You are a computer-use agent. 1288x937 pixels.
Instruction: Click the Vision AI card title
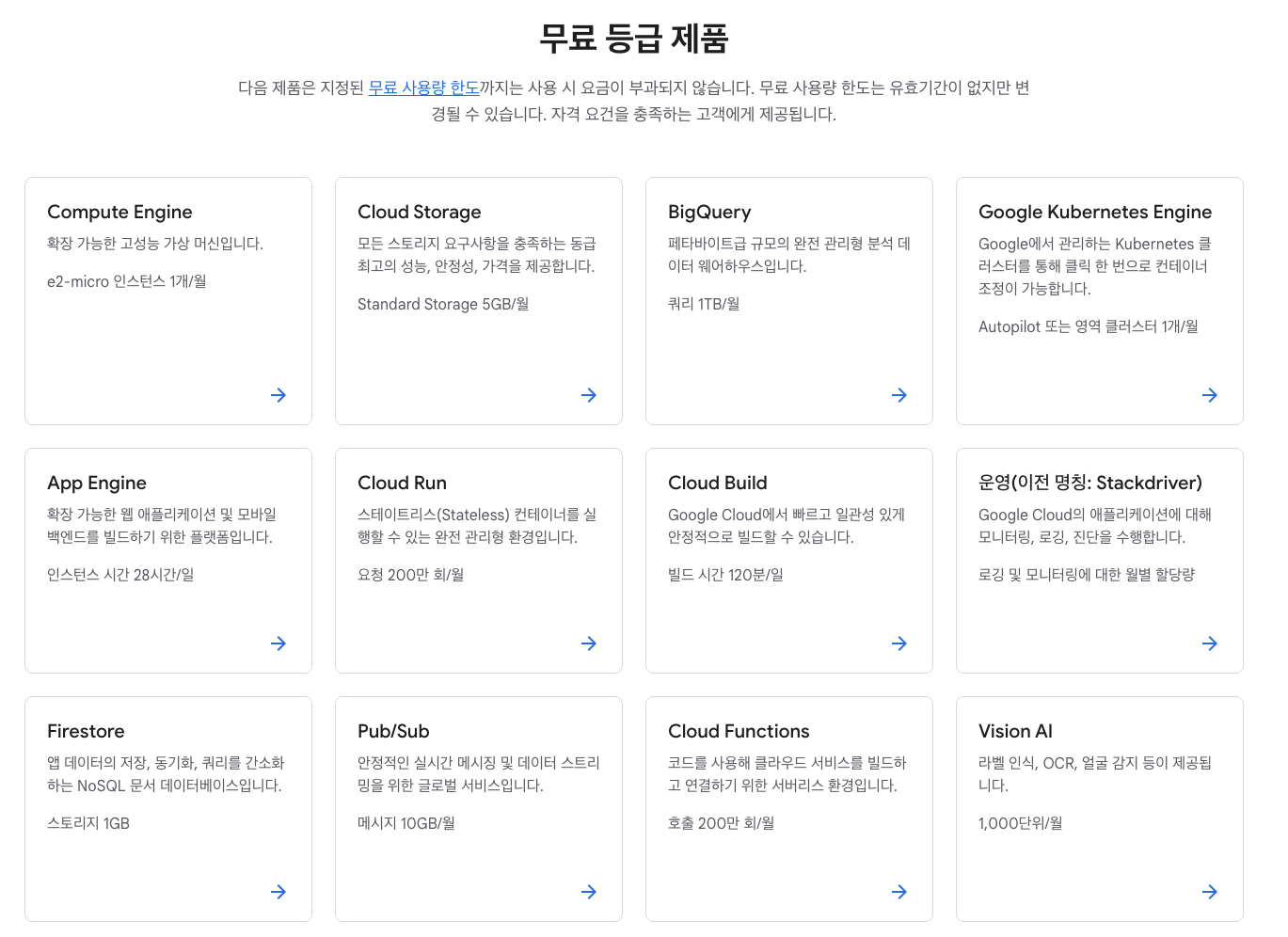point(1015,731)
